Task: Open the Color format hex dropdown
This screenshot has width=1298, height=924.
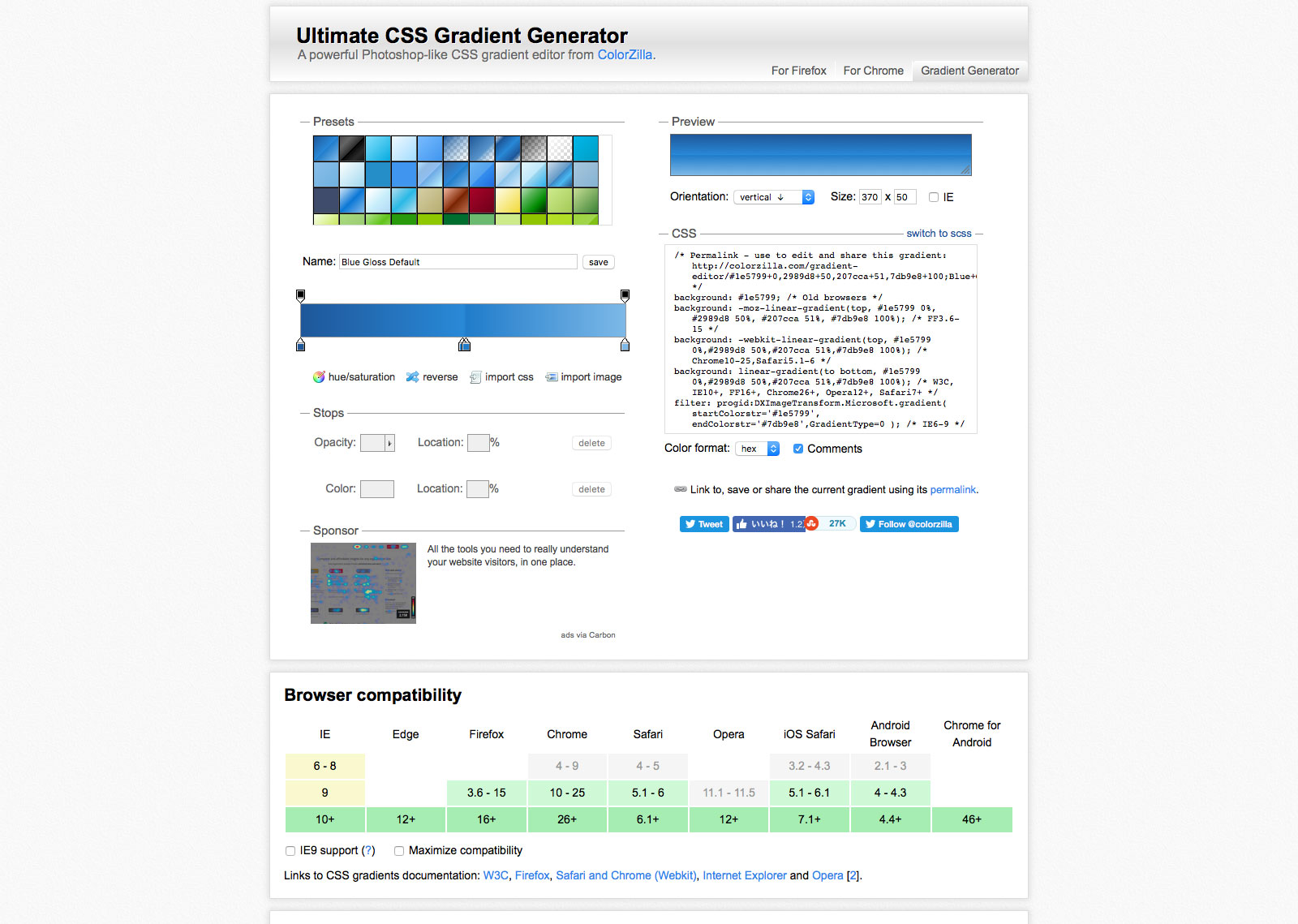Action: [757, 449]
